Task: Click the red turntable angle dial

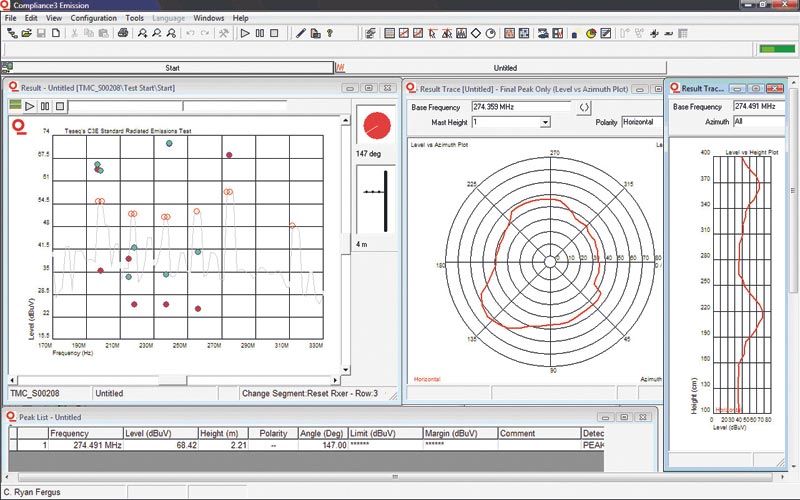Action: click(x=377, y=126)
